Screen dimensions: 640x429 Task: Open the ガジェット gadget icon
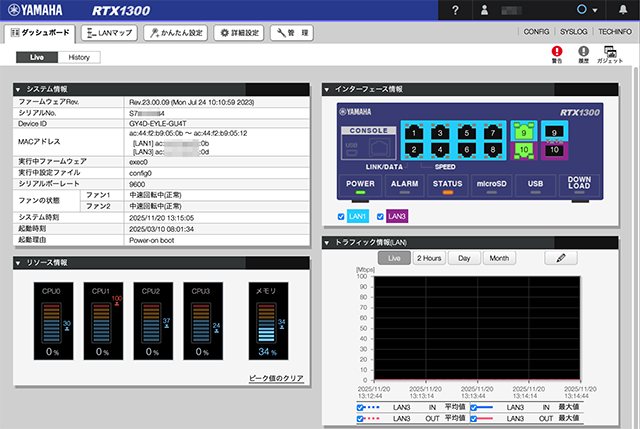[x=610, y=54]
